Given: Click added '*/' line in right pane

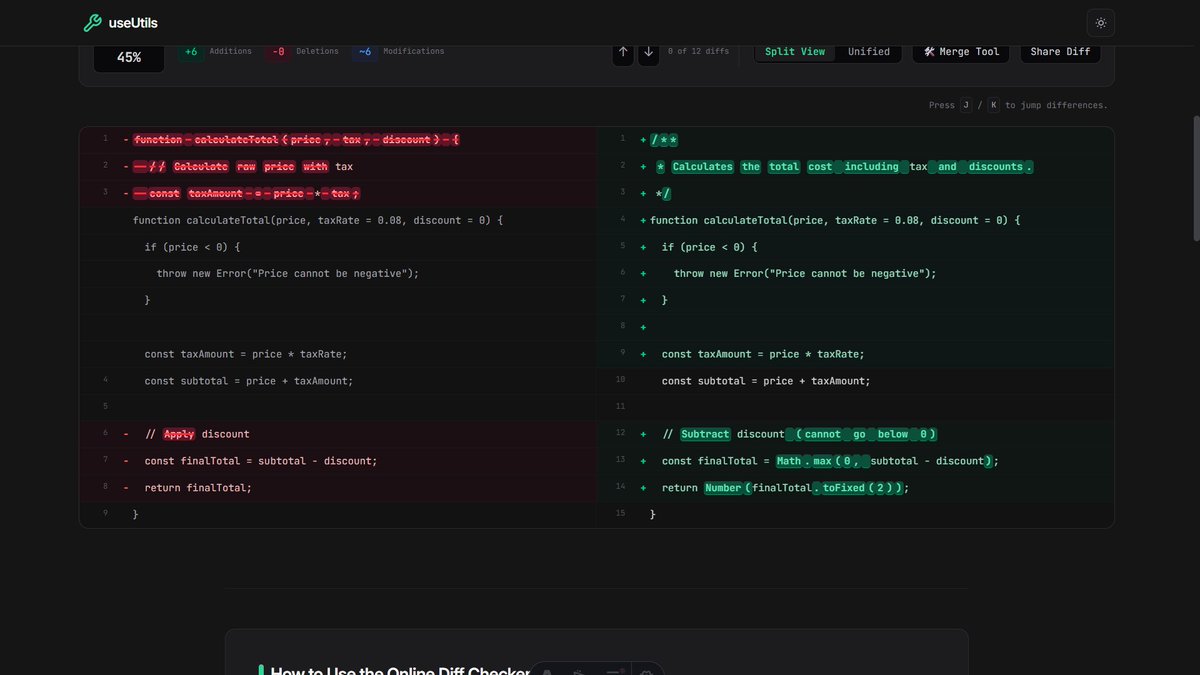Looking at the screenshot, I should (855, 193).
